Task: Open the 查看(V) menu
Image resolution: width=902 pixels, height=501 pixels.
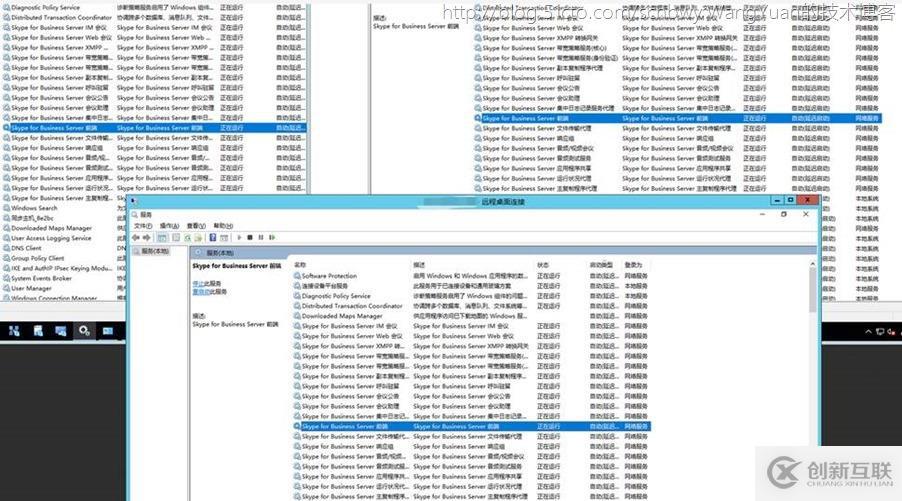Action: tap(196, 226)
